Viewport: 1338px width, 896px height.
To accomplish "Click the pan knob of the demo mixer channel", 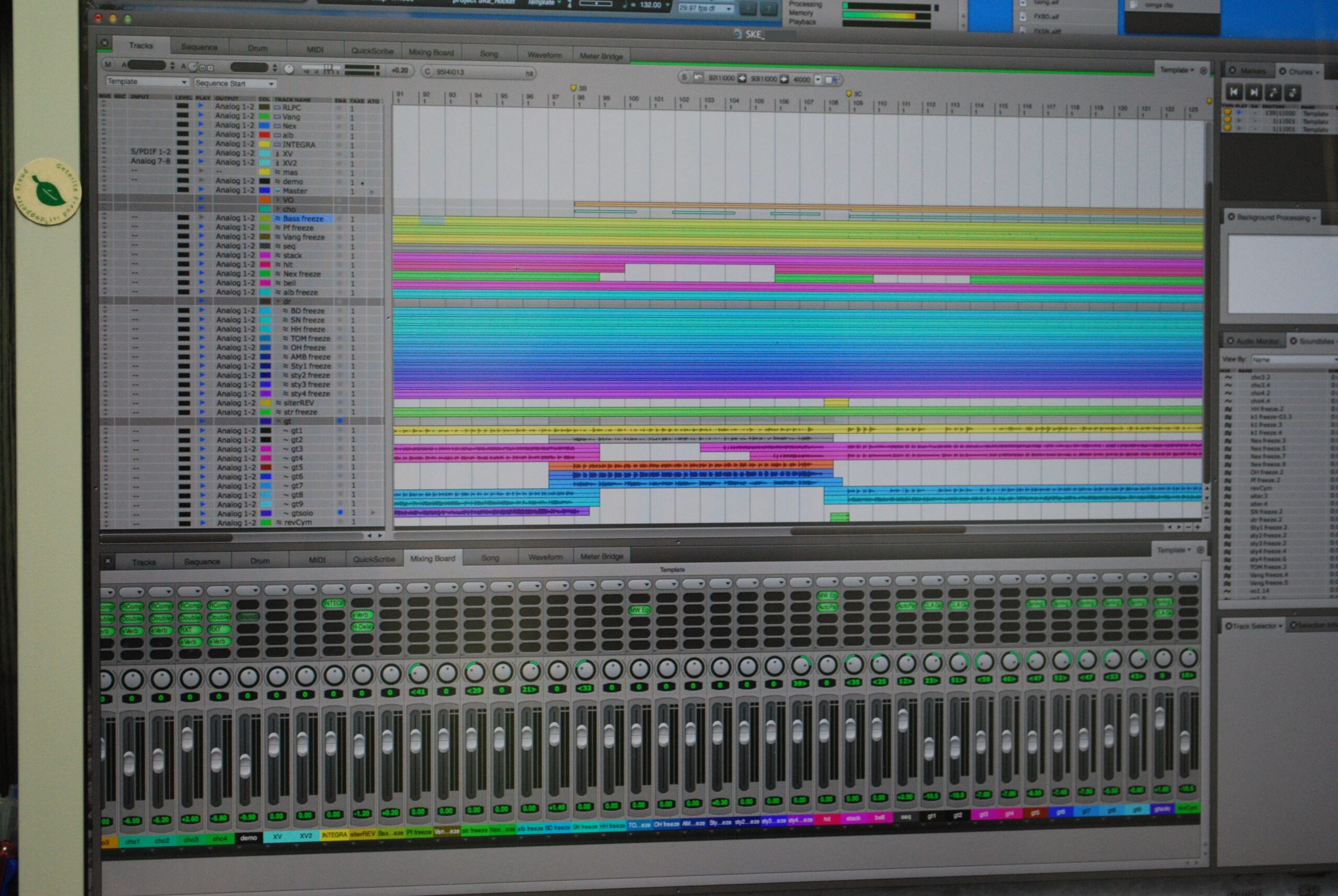I will [248, 677].
